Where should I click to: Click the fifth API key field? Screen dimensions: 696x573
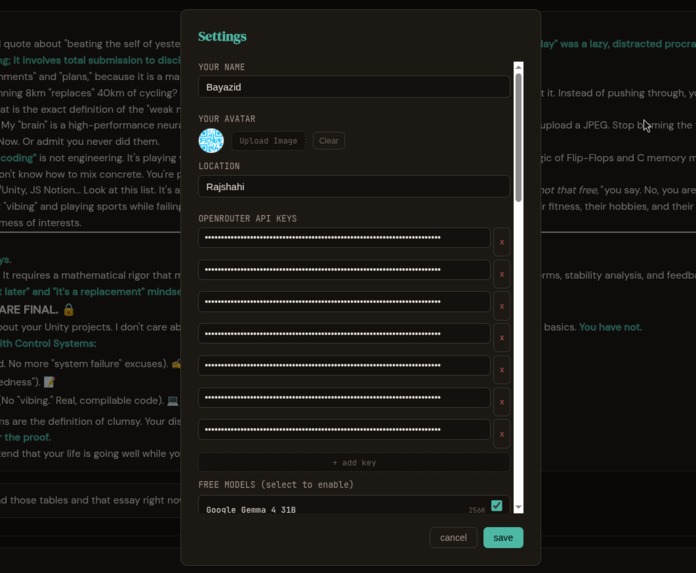pyautogui.click(x=344, y=366)
